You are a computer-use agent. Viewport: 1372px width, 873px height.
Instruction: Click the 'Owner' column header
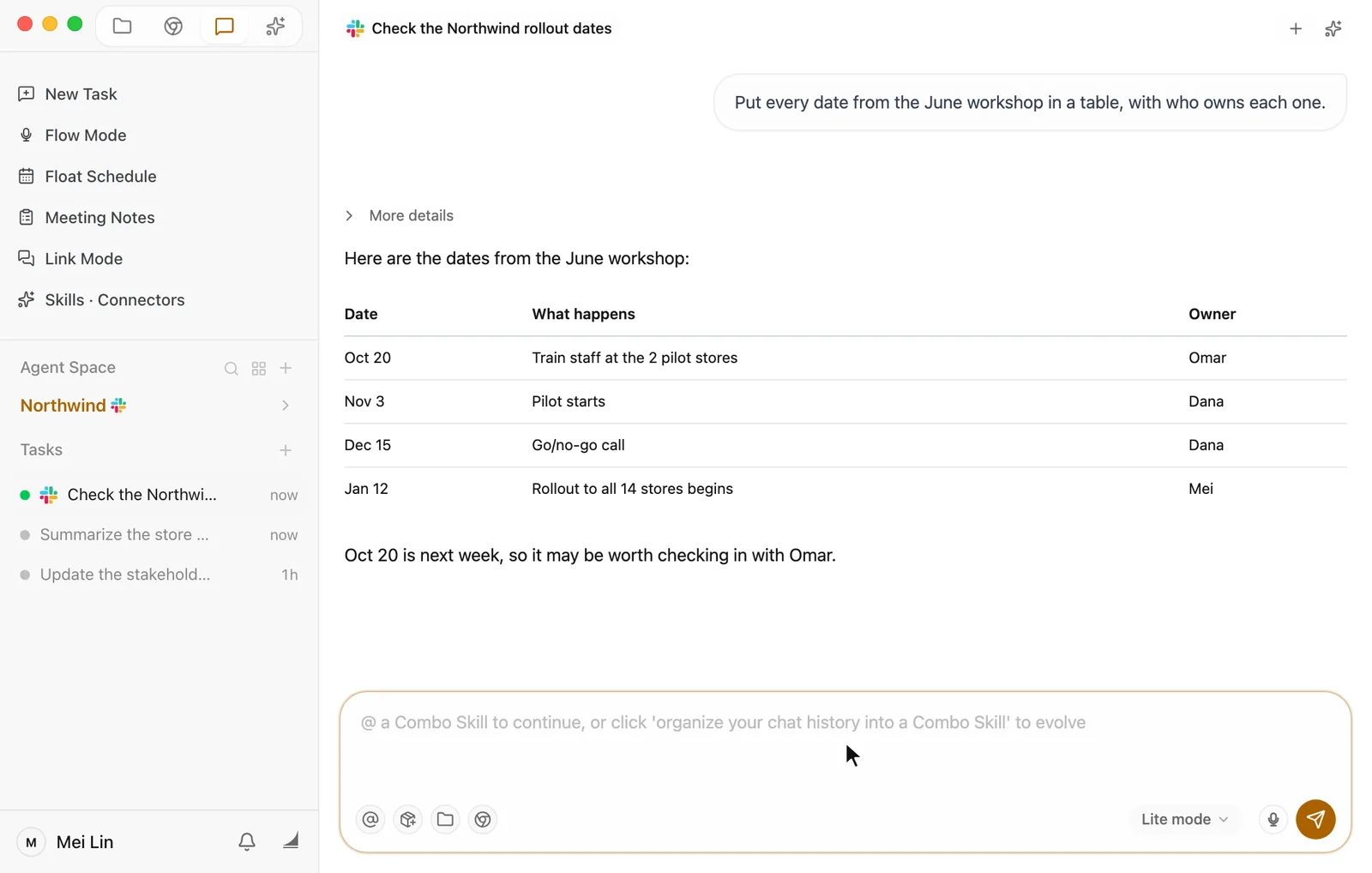pos(1212,314)
